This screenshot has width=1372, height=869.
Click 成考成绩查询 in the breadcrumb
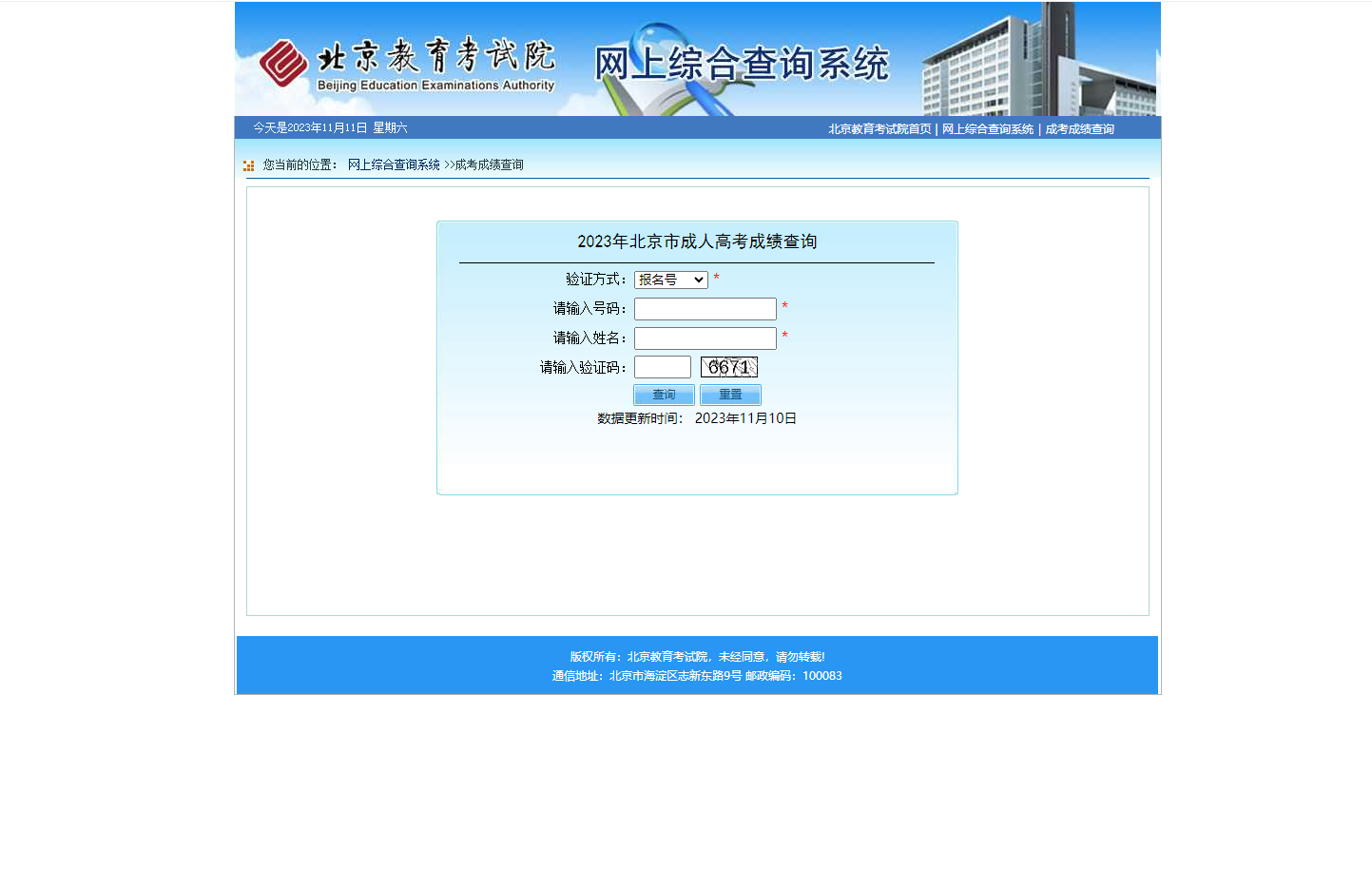pyautogui.click(x=489, y=165)
